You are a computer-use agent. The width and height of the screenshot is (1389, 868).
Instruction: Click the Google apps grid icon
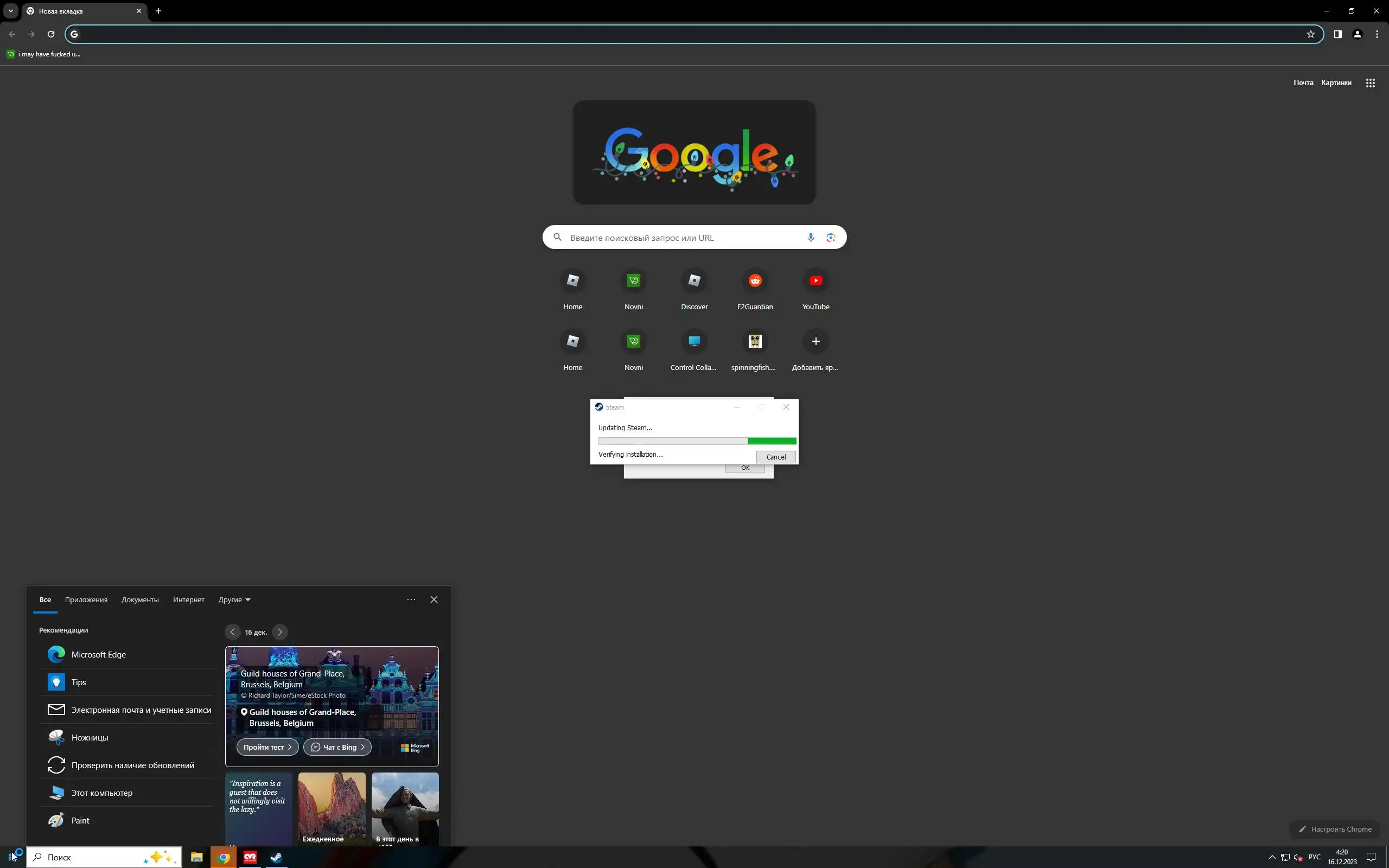1370,82
